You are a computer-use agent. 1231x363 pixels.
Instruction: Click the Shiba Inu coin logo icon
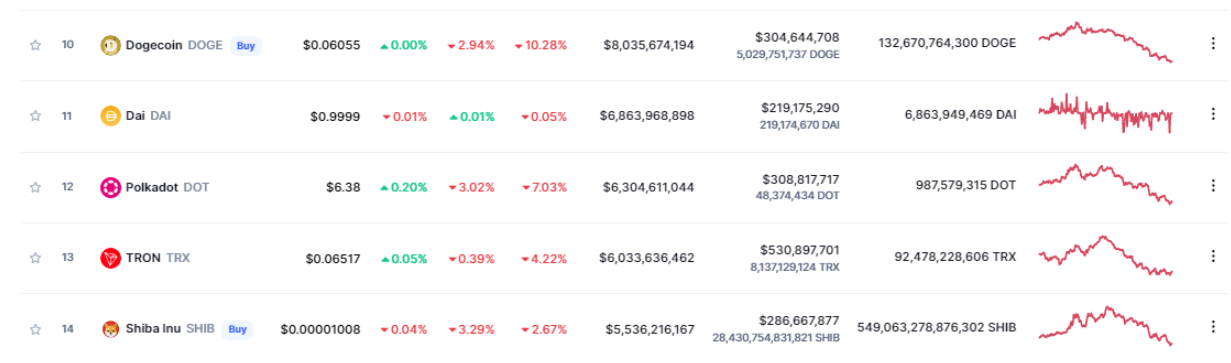pyautogui.click(x=110, y=329)
